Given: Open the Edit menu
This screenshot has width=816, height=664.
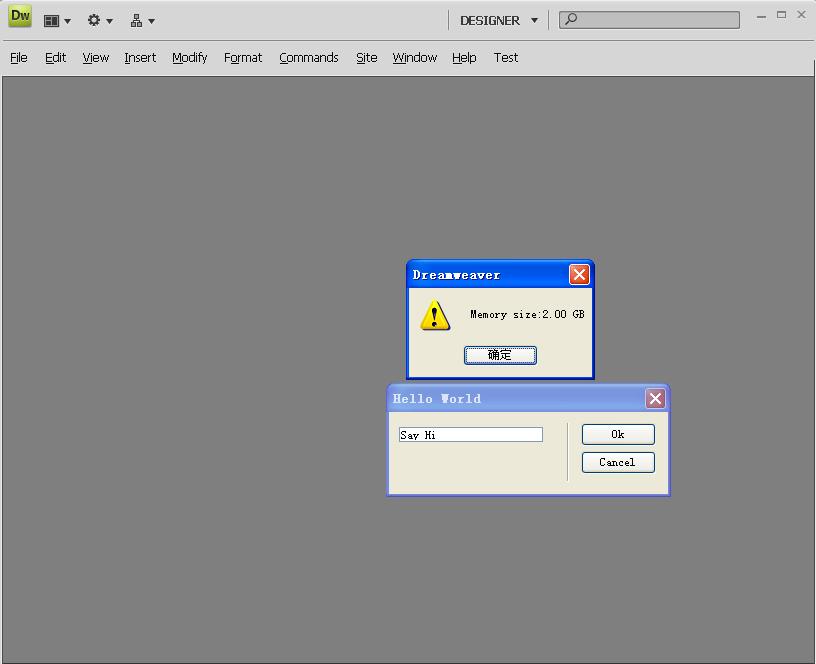Looking at the screenshot, I should tap(55, 58).
